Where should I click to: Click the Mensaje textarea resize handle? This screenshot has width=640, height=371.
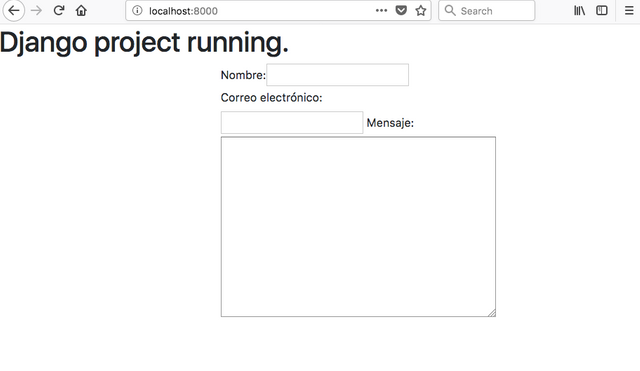click(x=492, y=313)
